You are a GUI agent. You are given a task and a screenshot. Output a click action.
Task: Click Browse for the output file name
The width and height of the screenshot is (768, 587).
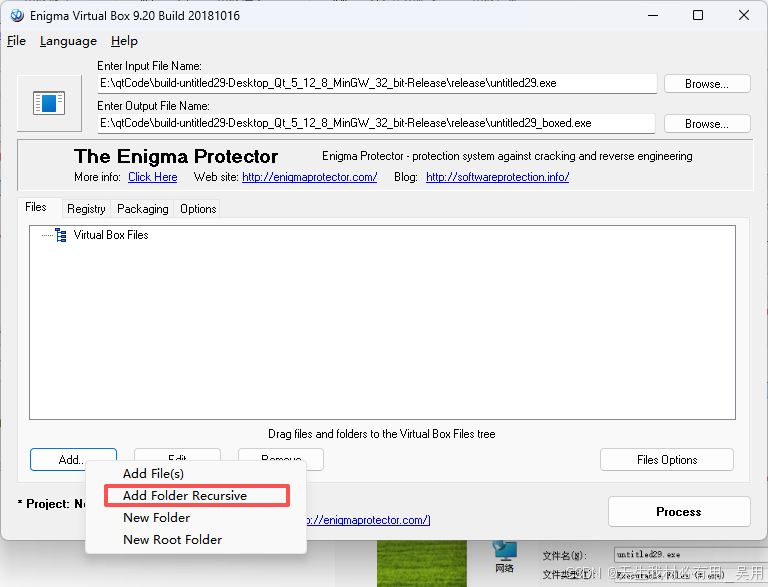707,124
